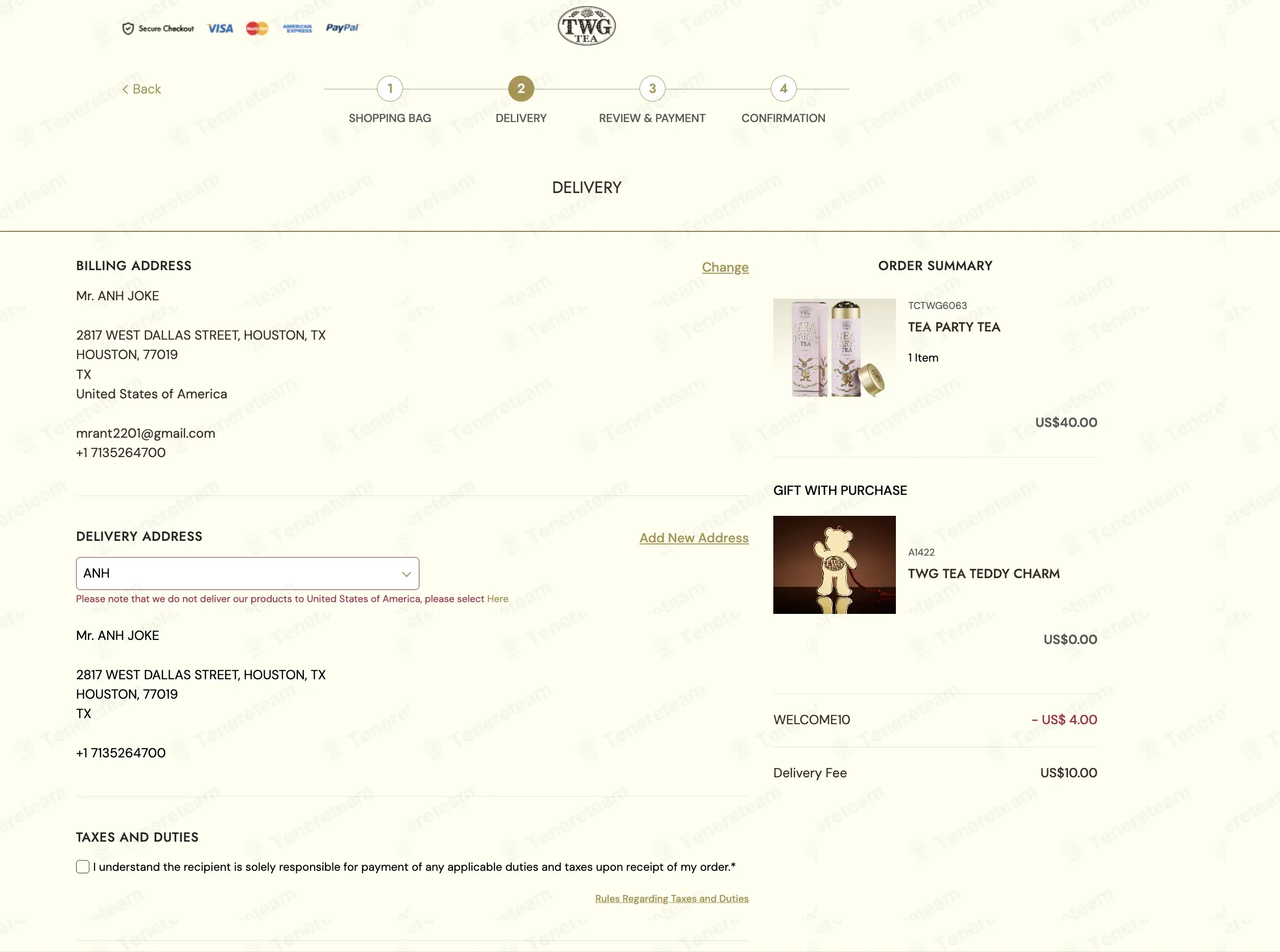Click the TEA PARTY TEA product name
The image size is (1280, 952).
(954, 327)
